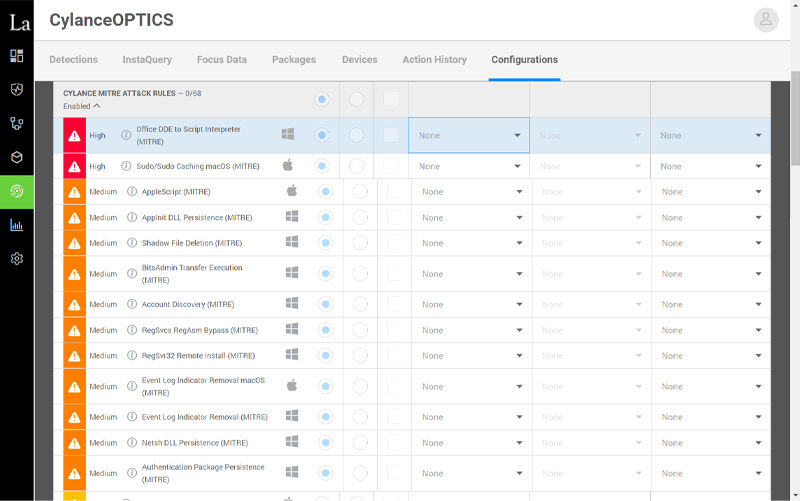The width and height of the screenshot is (800, 501).
Task: Click scrollbar down arrow at bottom right
Action: pos(795,495)
